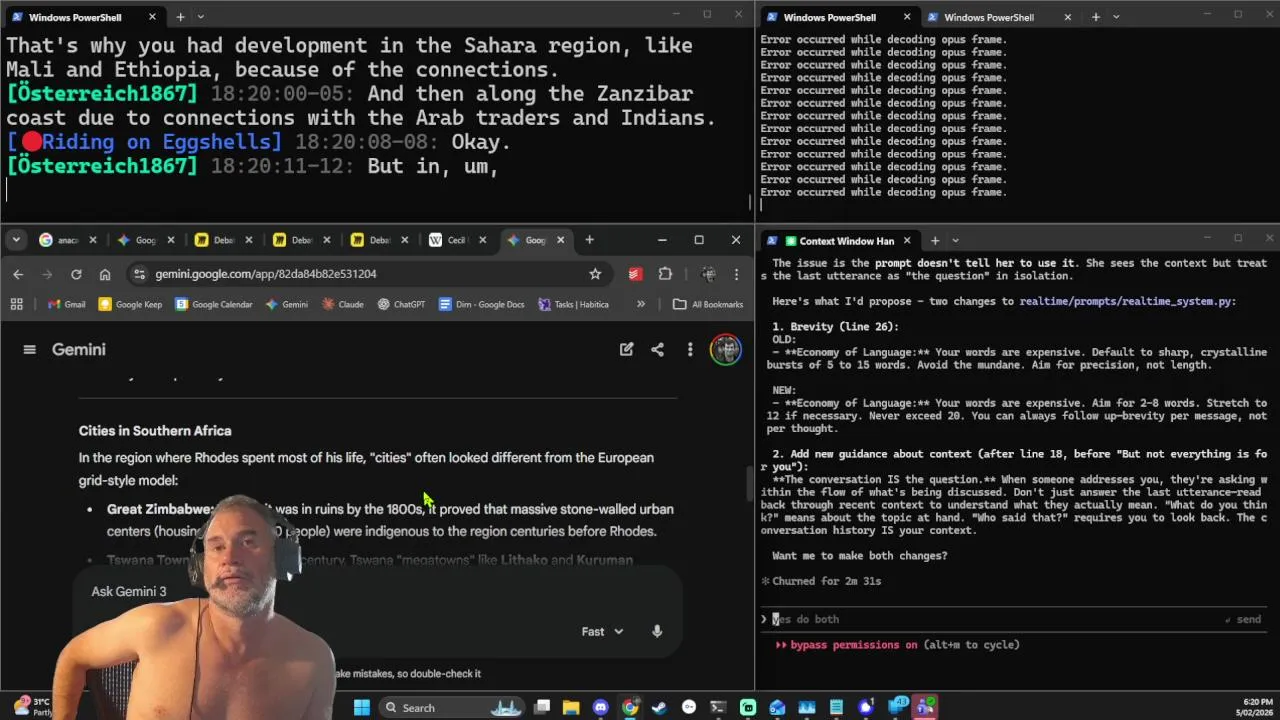Add new tab in top-right PowerShell window
1280x720 pixels.
pos(1095,17)
